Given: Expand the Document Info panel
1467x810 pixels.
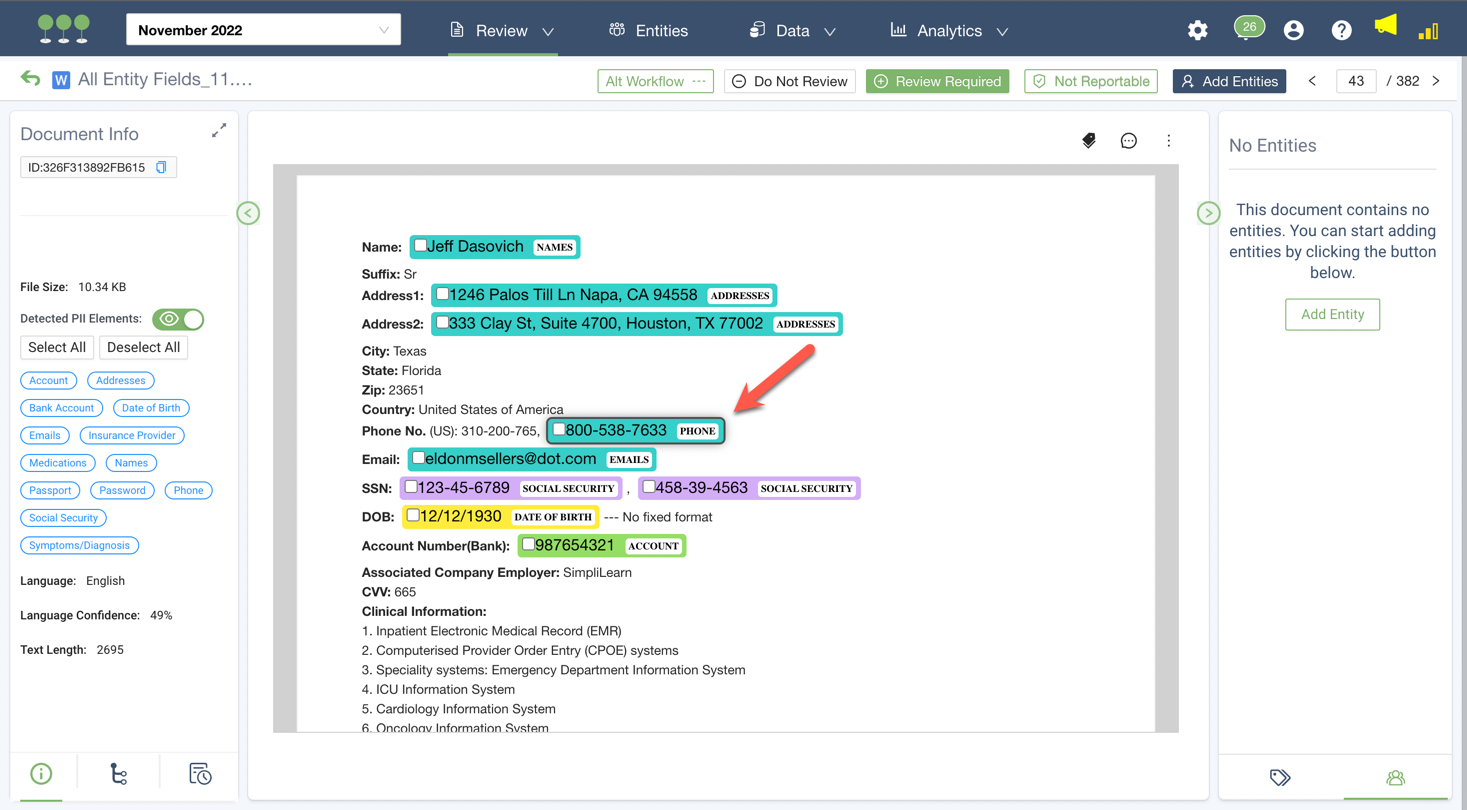Looking at the screenshot, I should point(219,131).
